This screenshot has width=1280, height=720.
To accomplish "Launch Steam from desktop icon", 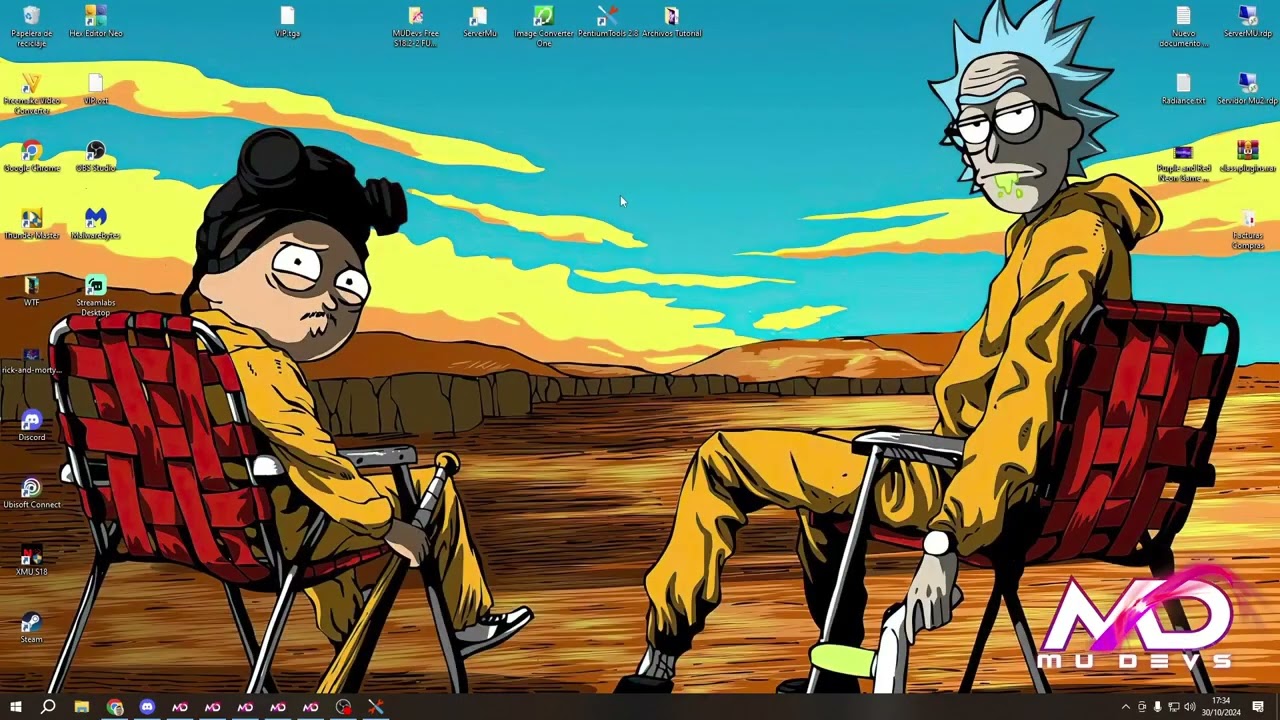I will pyautogui.click(x=31, y=628).
